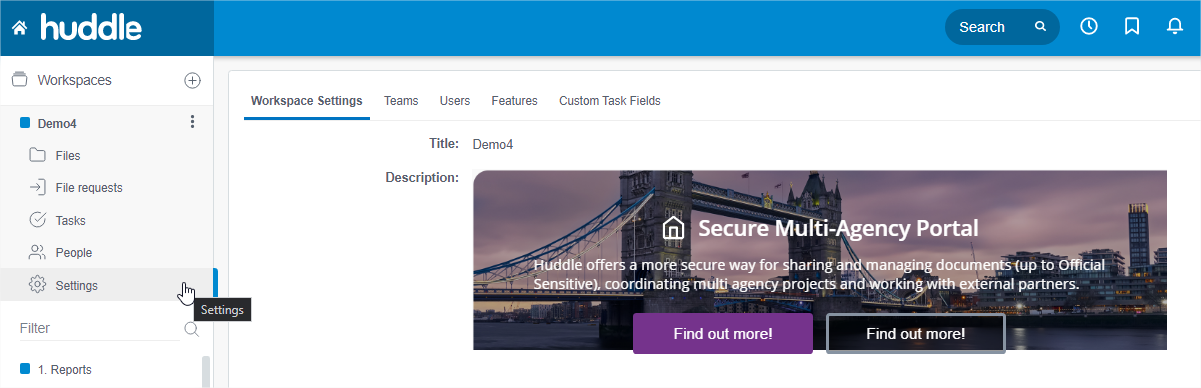Switch to the Teams tab

[401, 101]
